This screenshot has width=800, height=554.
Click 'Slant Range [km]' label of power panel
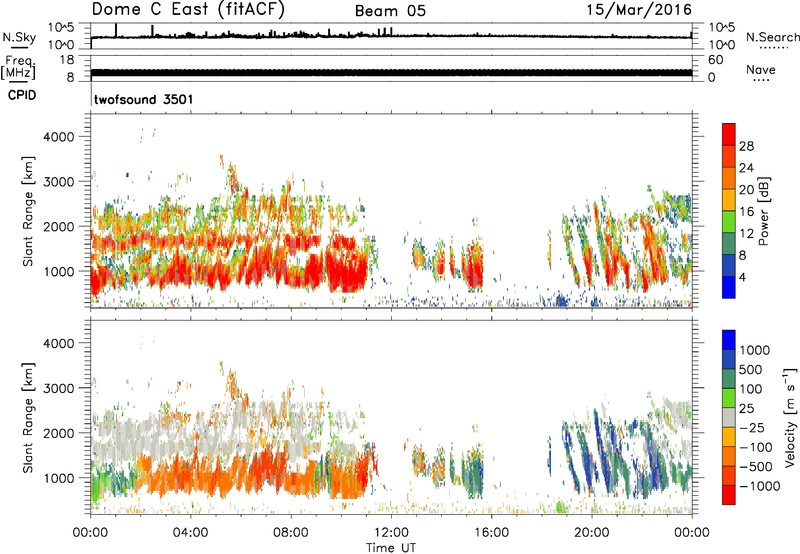coord(28,211)
